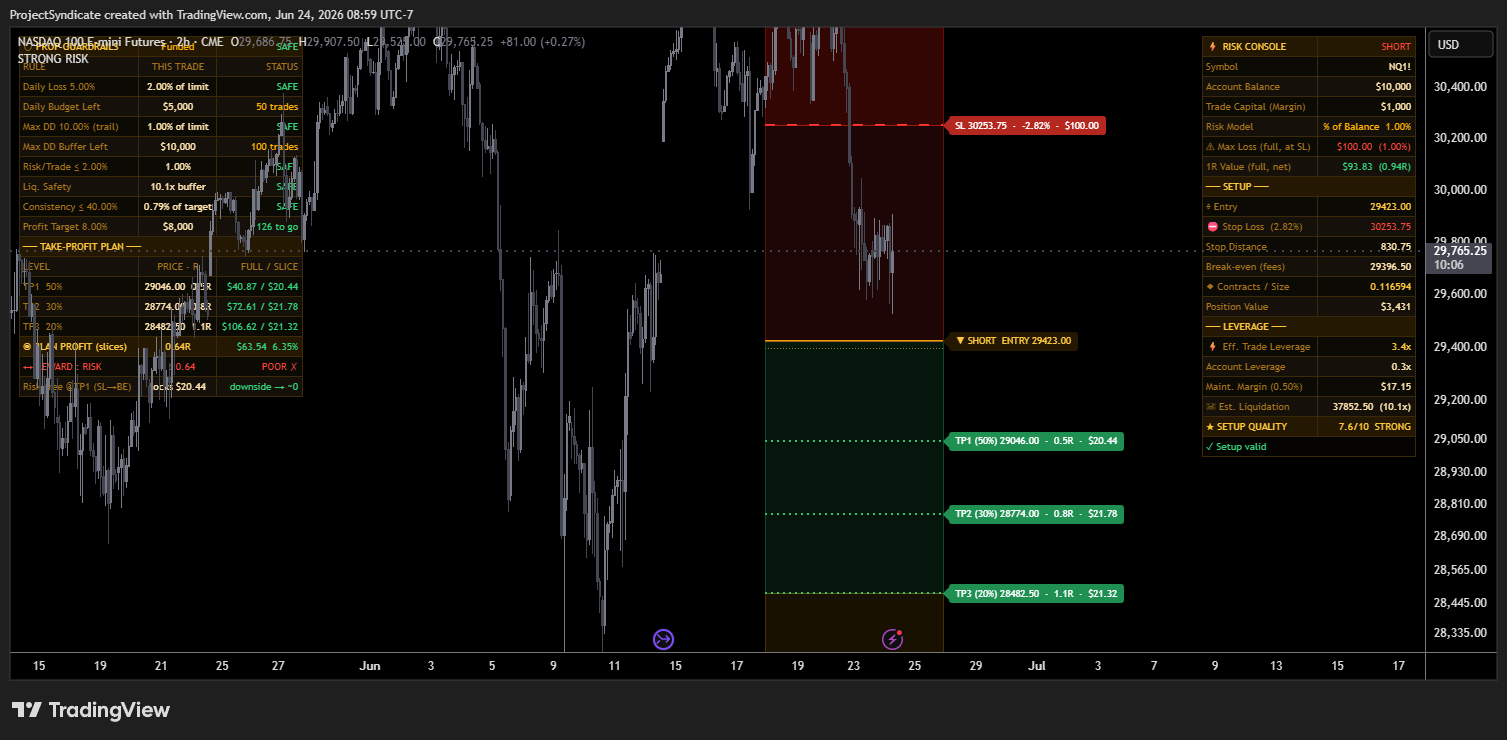Click the Risk Model % of Balance value
The height and width of the screenshot is (740, 1507).
click(x=1366, y=127)
